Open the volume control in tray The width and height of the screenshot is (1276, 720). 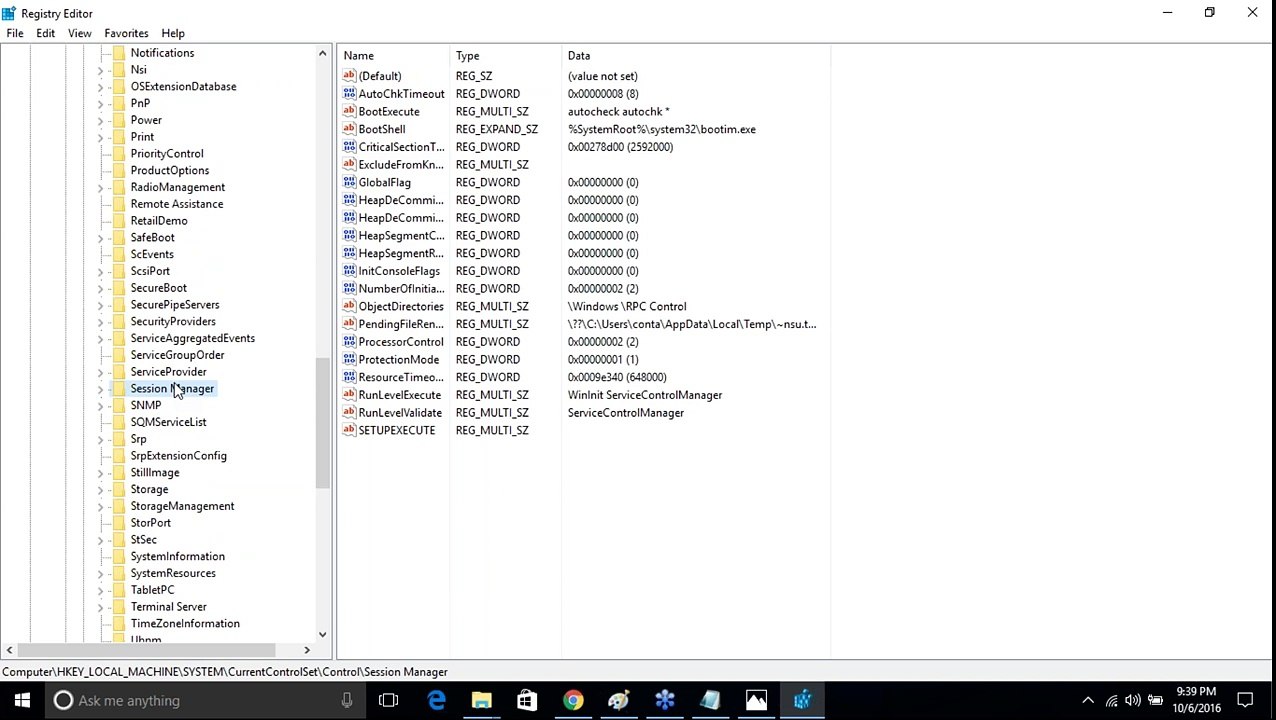pyautogui.click(x=1133, y=701)
